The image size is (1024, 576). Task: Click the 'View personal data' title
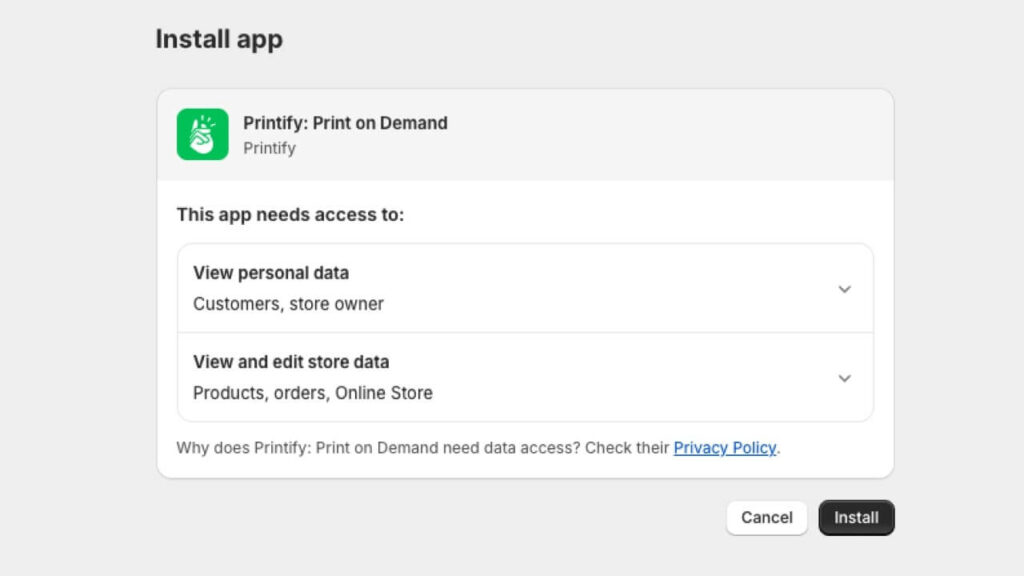tap(270, 273)
